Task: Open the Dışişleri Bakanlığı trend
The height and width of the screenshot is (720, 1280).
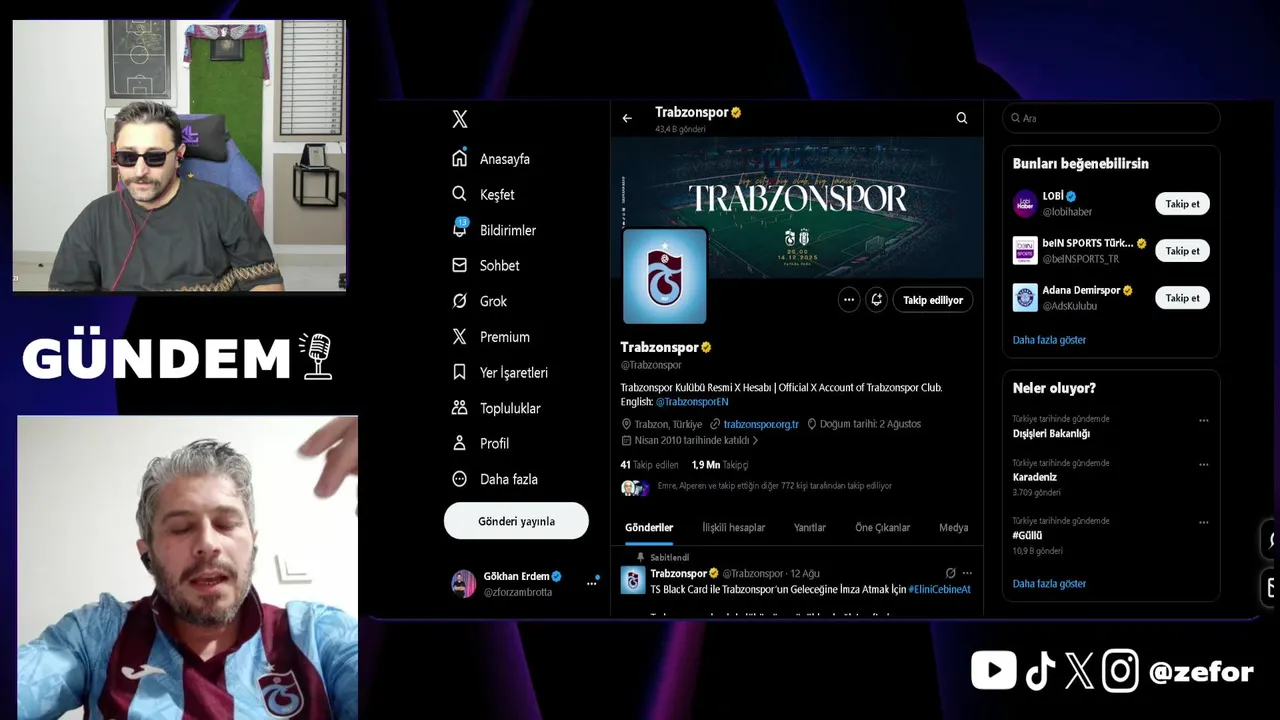Action: pyautogui.click(x=1051, y=433)
